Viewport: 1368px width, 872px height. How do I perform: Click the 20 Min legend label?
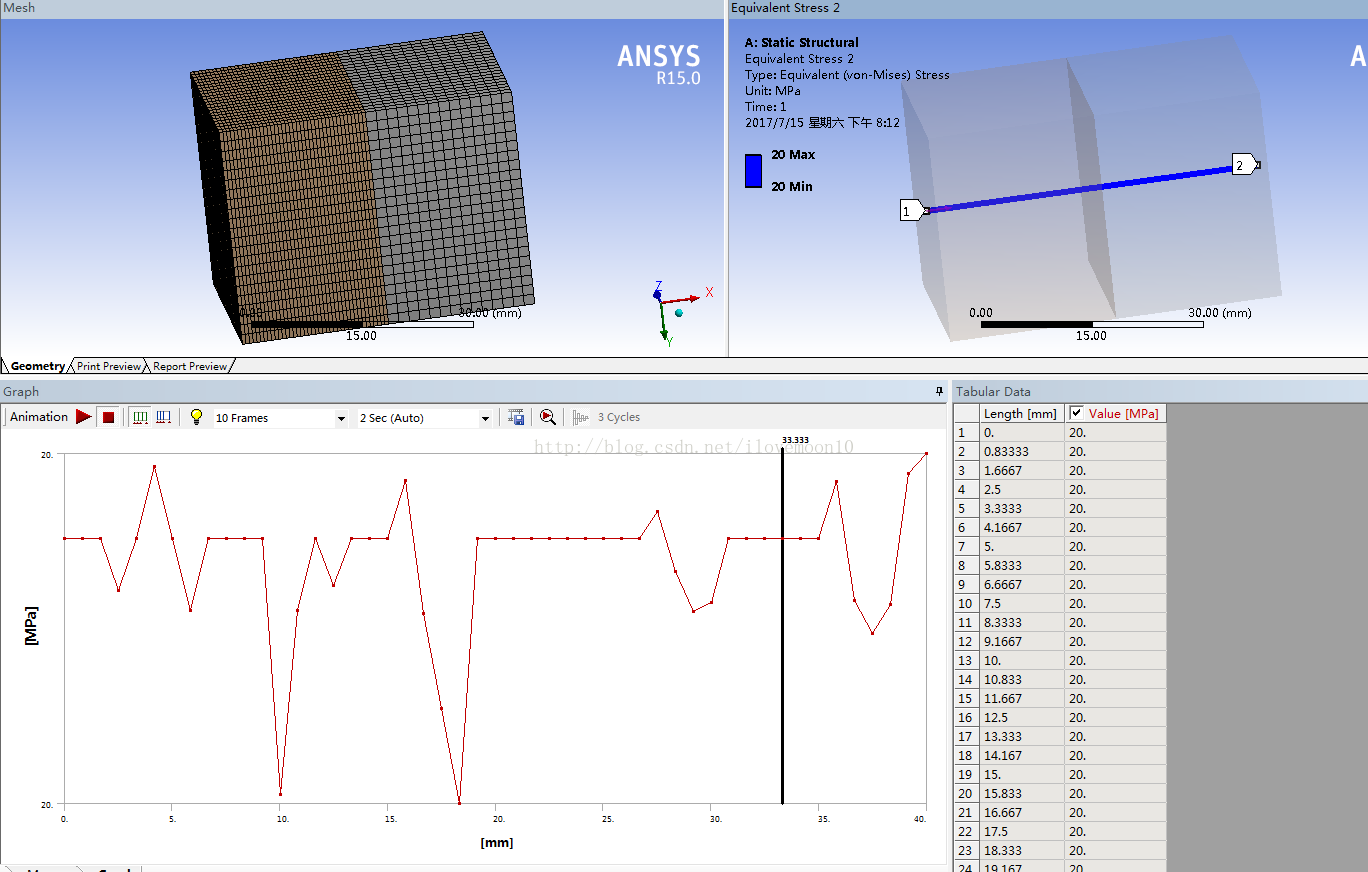(792, 187)
